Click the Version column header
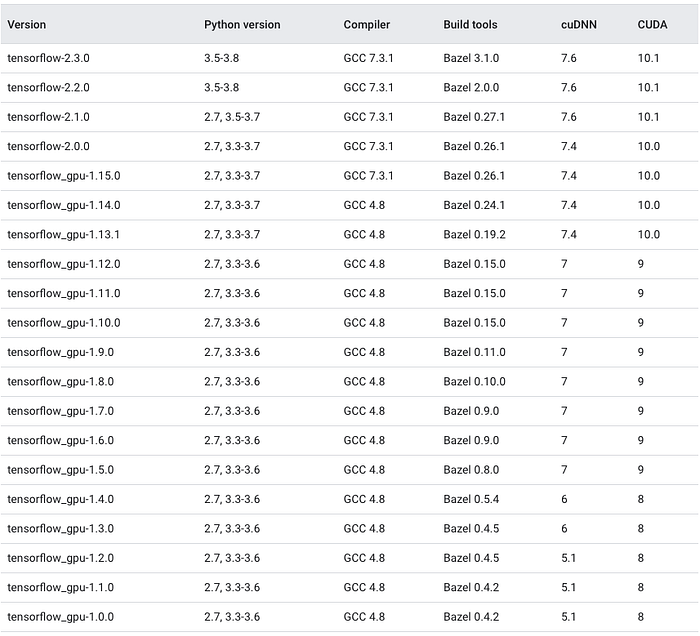 [27, 25]
